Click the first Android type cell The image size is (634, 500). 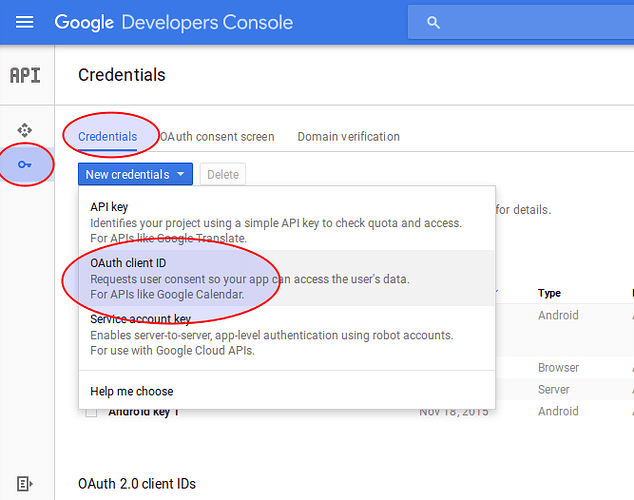(x=558, y=315)
